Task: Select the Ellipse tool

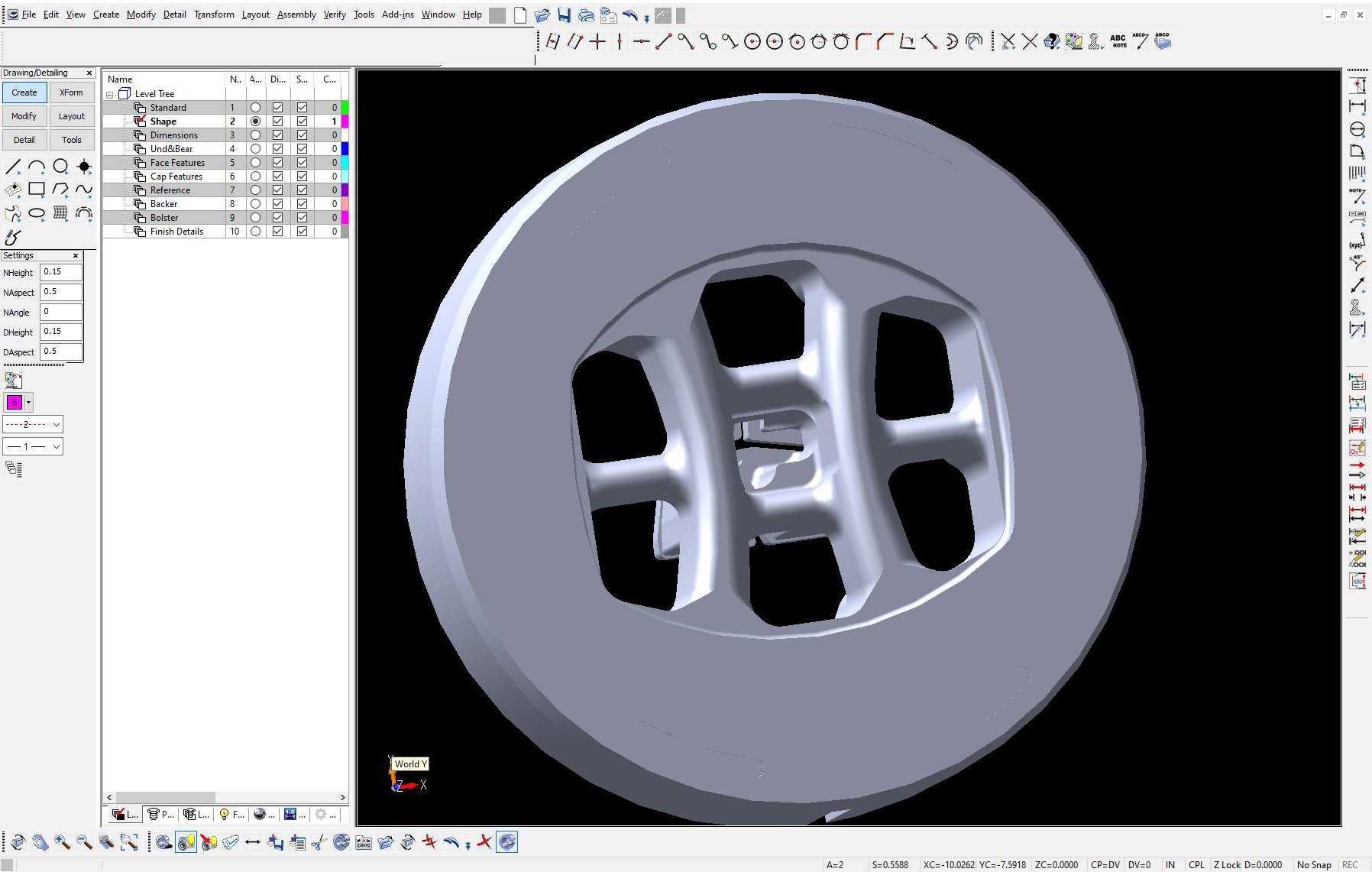Action: click(x=37, y=213)
